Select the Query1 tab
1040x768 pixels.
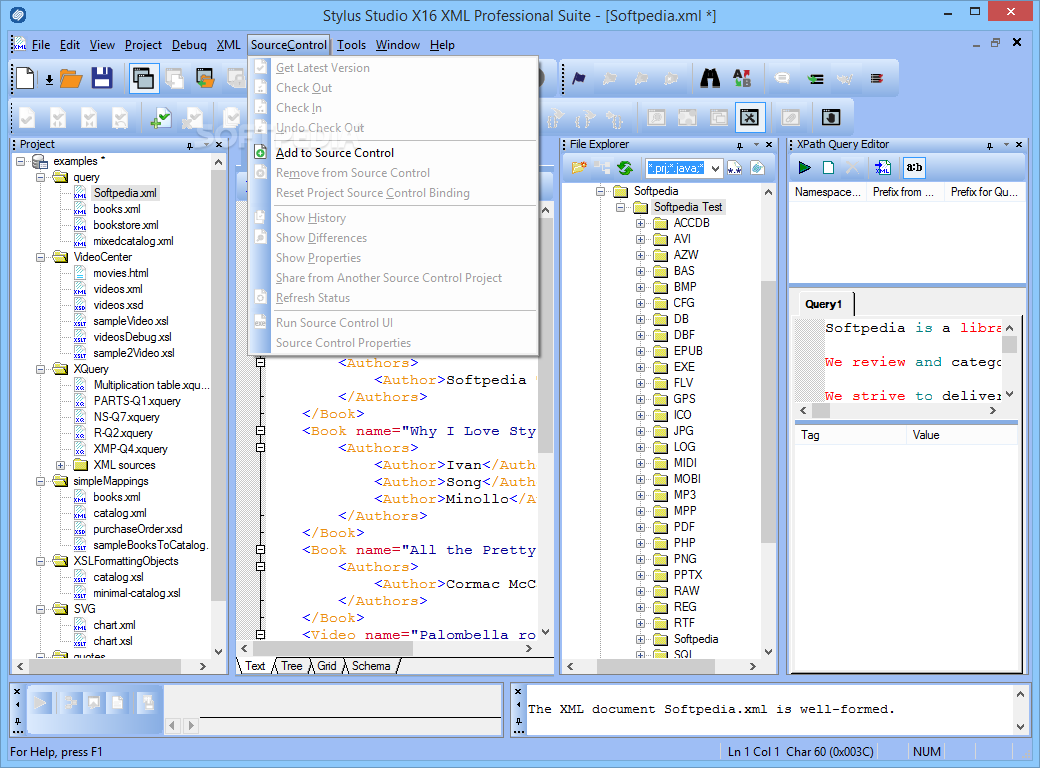[823, 304]
